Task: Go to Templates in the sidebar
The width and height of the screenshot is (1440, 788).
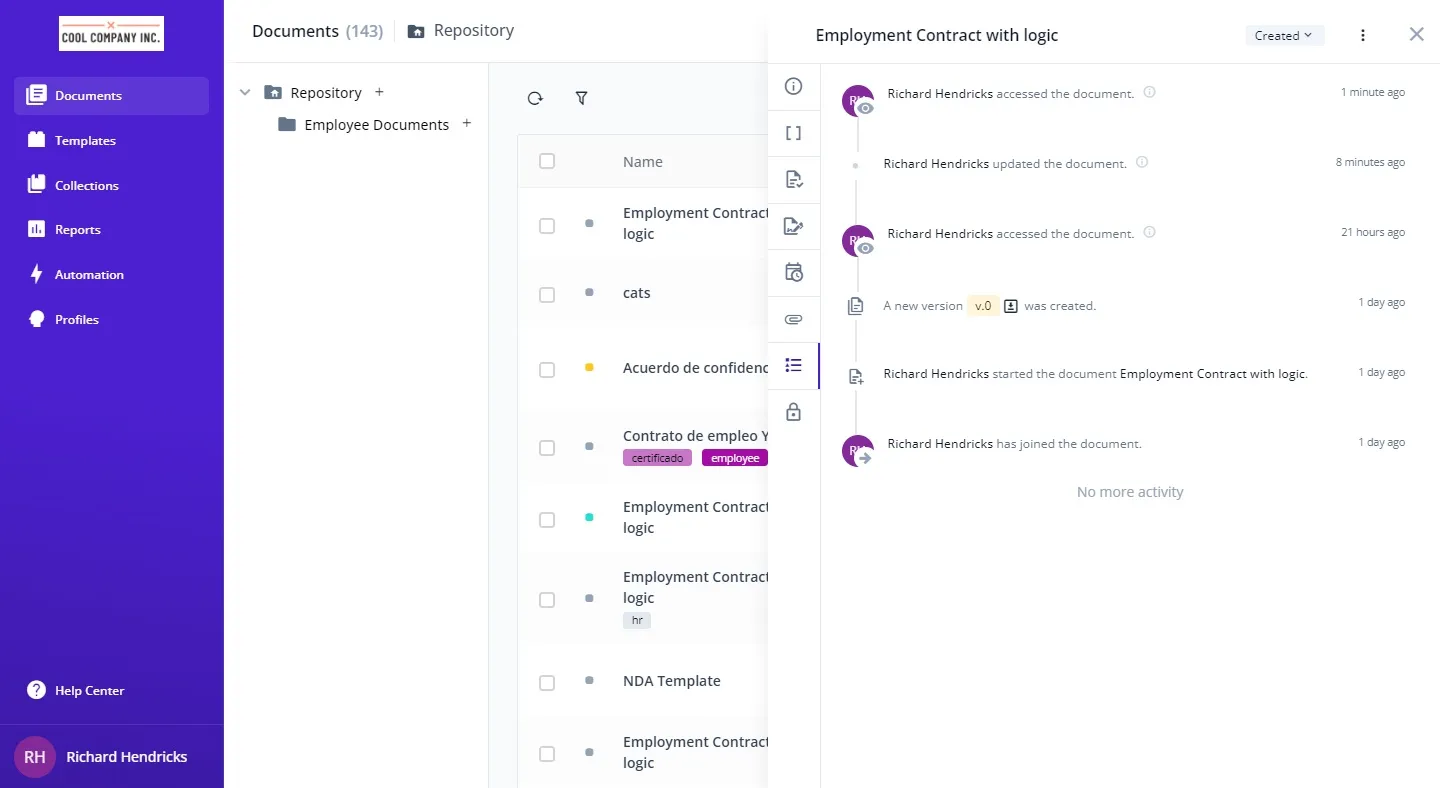Action: click(x=85, y=140)
